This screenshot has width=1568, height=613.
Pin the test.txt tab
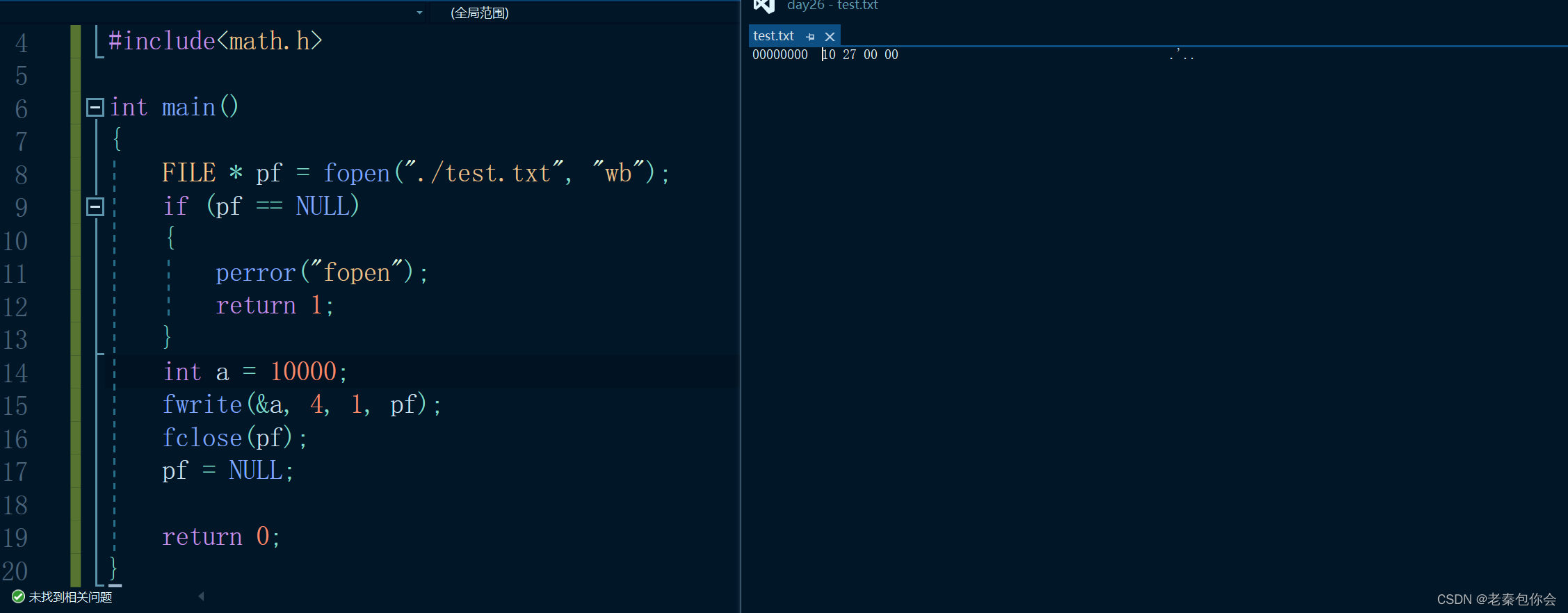coord(810,37)
